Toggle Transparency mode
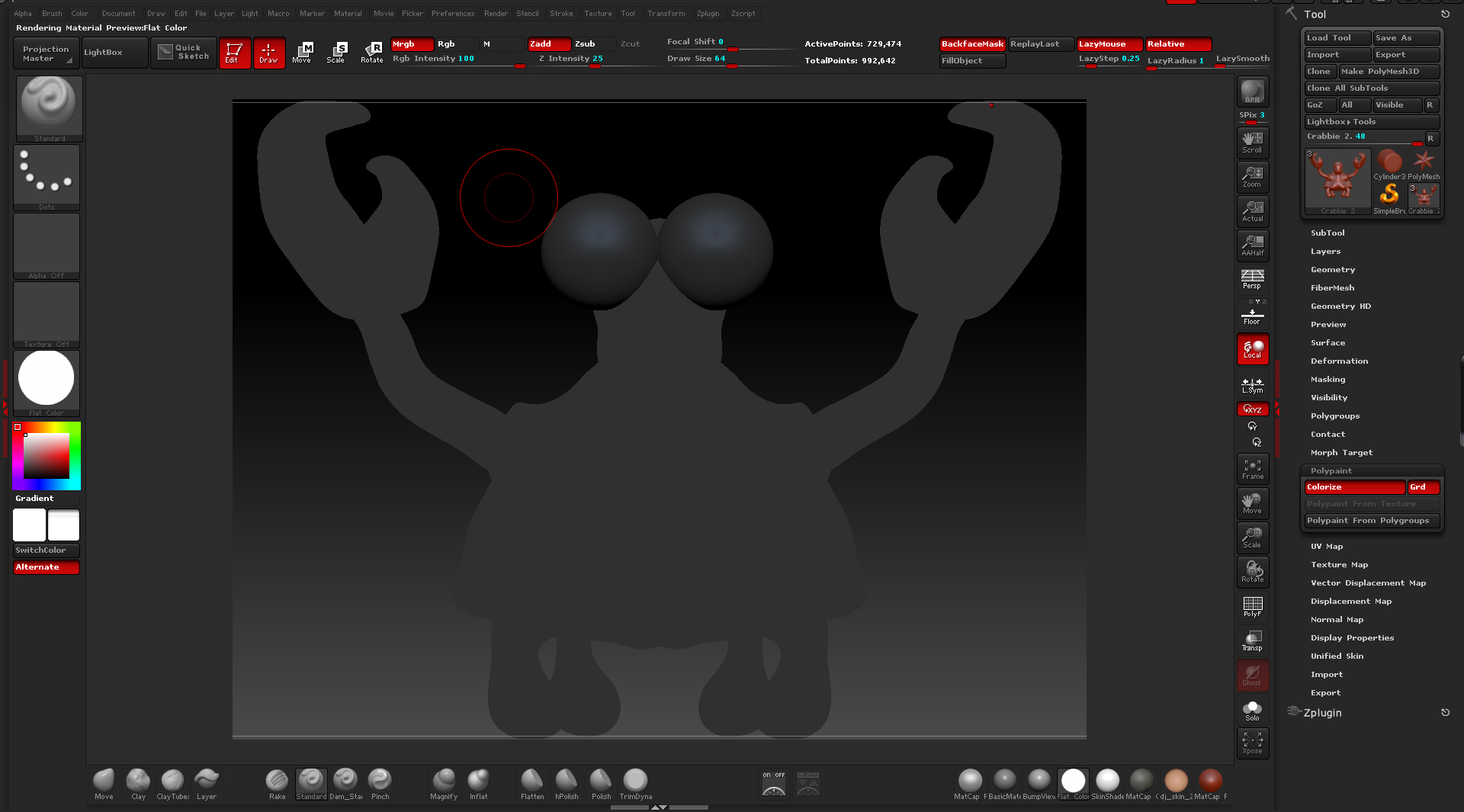Viewport: 1464px width, 812px height. click(1252, 640)
